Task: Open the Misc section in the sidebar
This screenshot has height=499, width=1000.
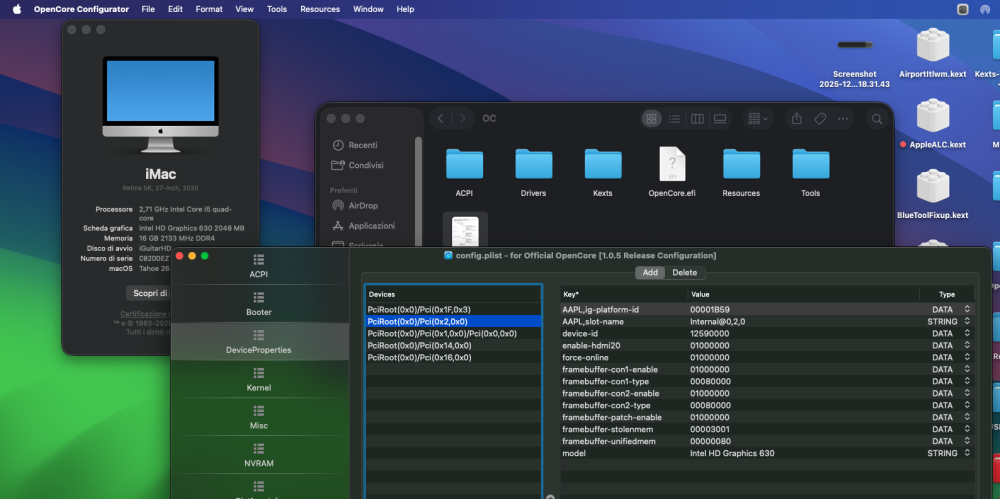Action: coord(258,417)
